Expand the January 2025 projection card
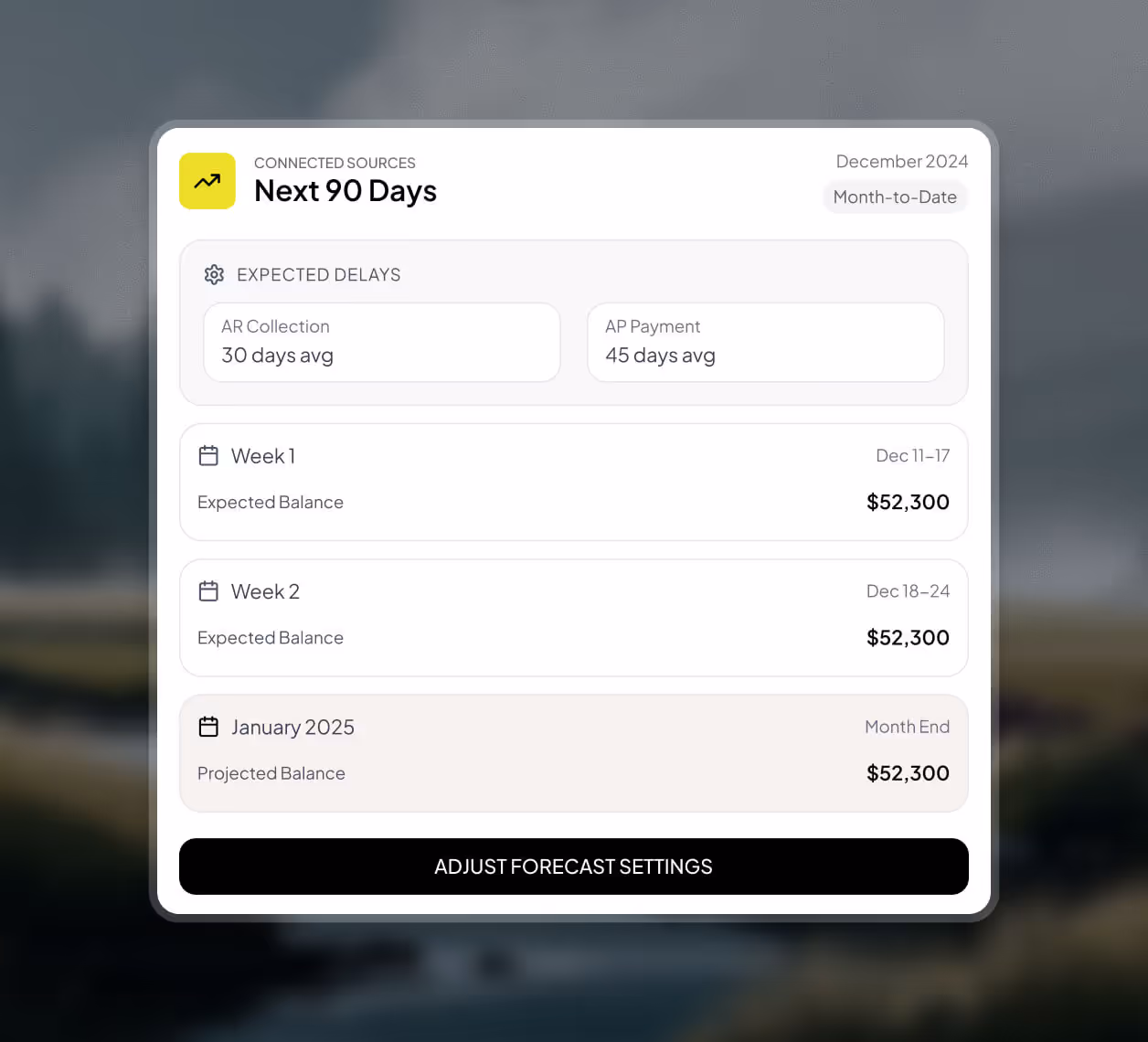Viewport: 1148px width, 1042px height. (573, 753)
